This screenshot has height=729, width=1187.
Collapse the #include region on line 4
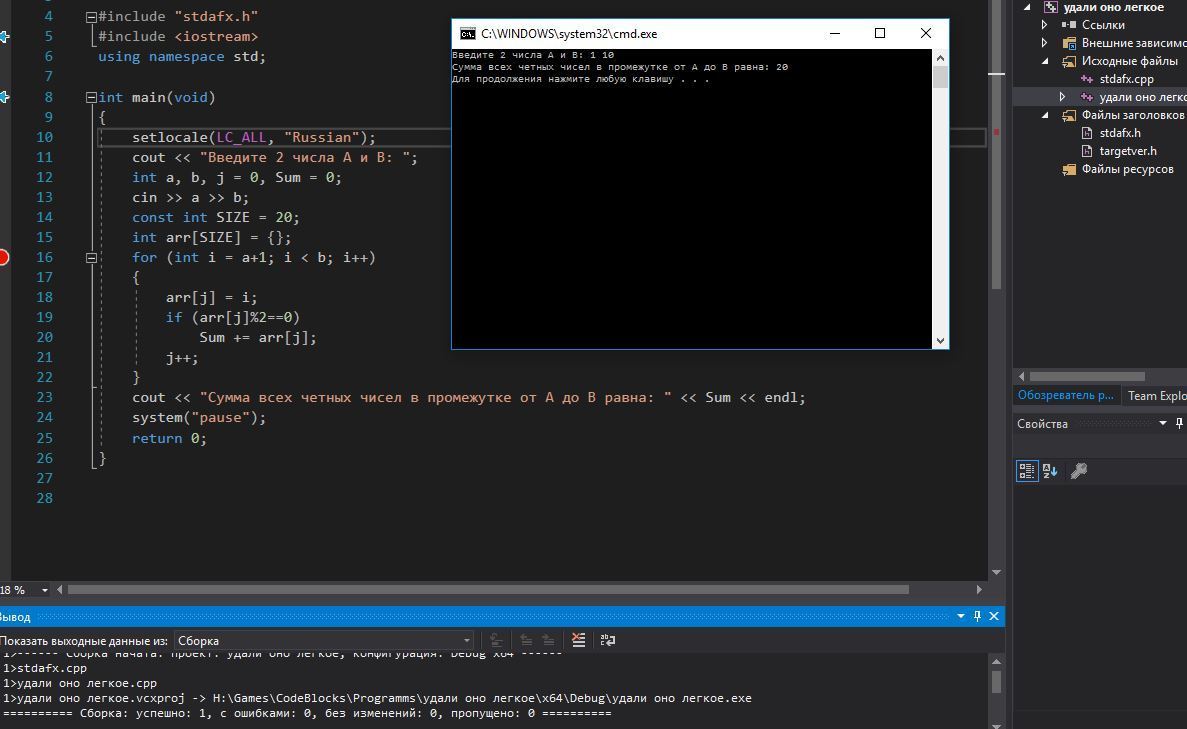91,17
